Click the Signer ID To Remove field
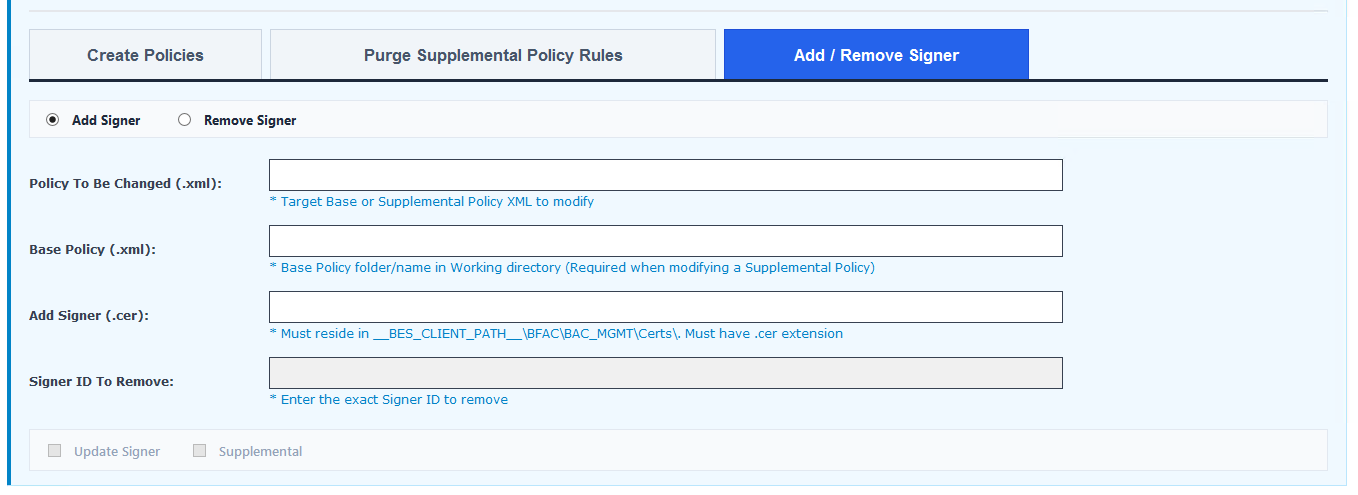Viewport: 1358px width, 495px height. [x=666, y=373]
